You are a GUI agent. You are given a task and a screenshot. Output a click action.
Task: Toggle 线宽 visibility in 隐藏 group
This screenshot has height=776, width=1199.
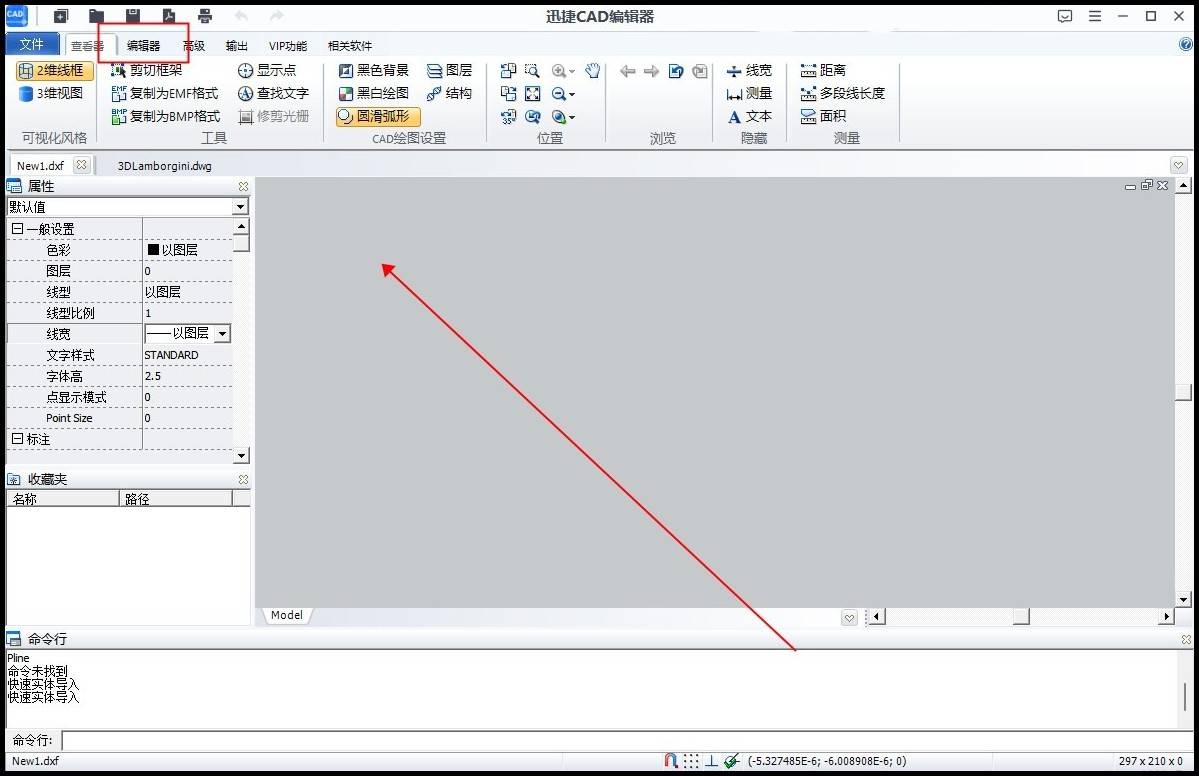(749, 70)
